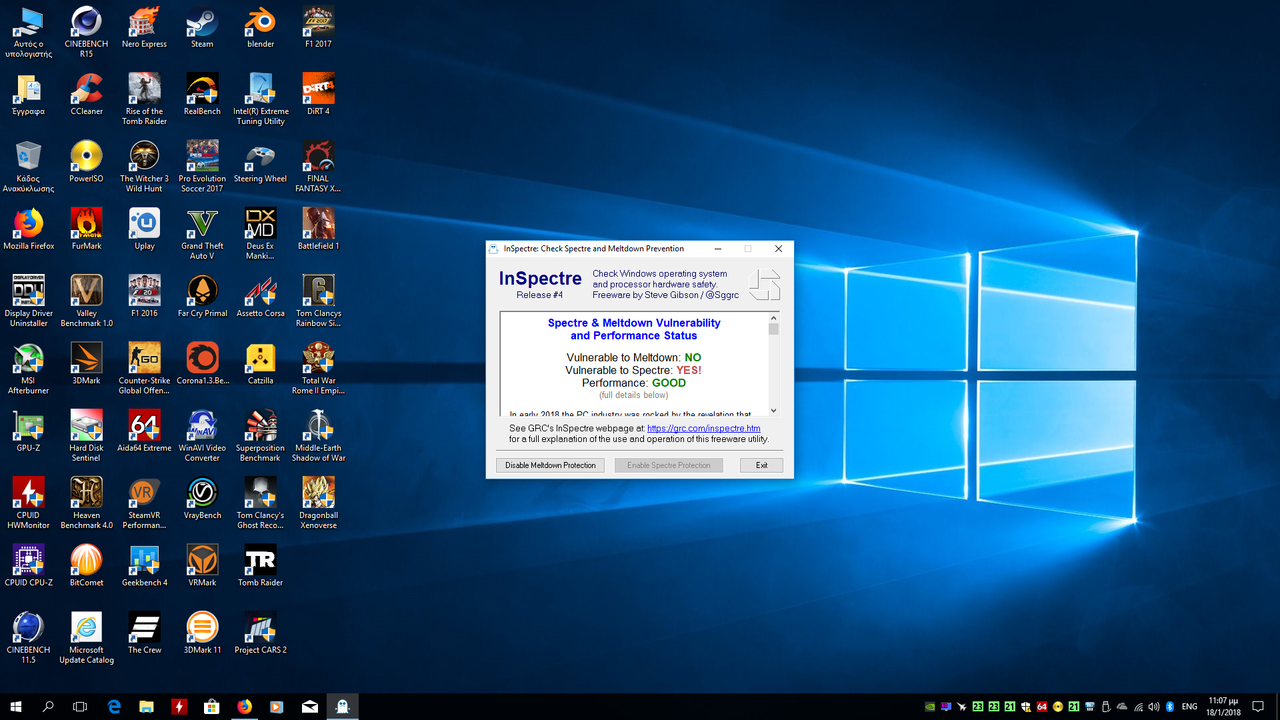Select the Nero Express desktop icon

tap(144, 27)
